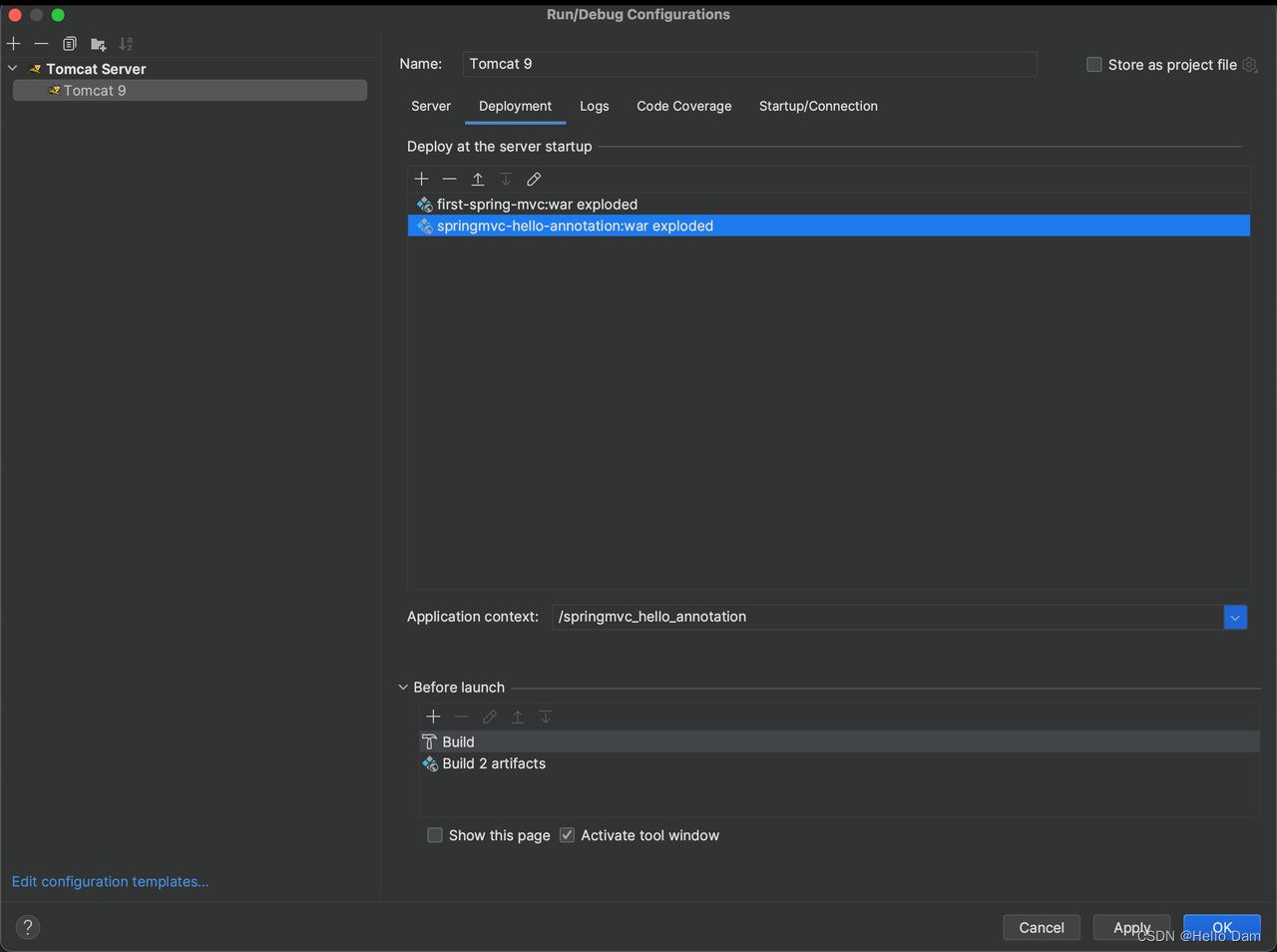Viewport: 1277px width, 952px height.
Task: Select first-spring-mvc:war exploded row
Action: pyautogui.click(x=829, y=204)
